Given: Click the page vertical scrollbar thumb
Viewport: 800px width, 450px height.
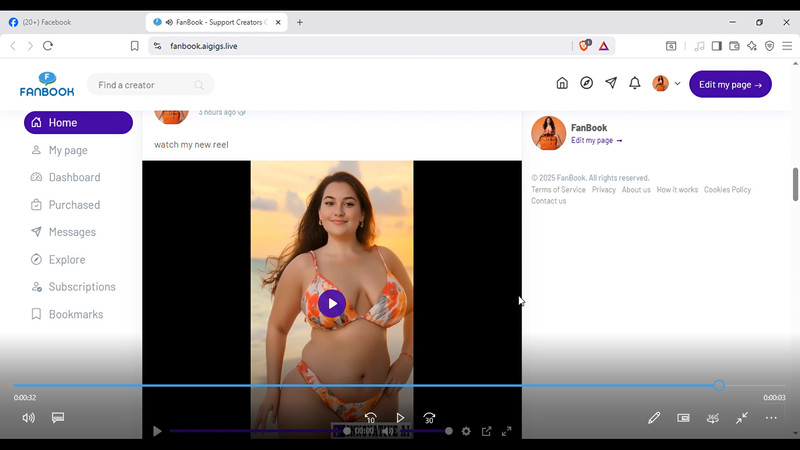Looking at the screenshot, I should click(795, 185).
